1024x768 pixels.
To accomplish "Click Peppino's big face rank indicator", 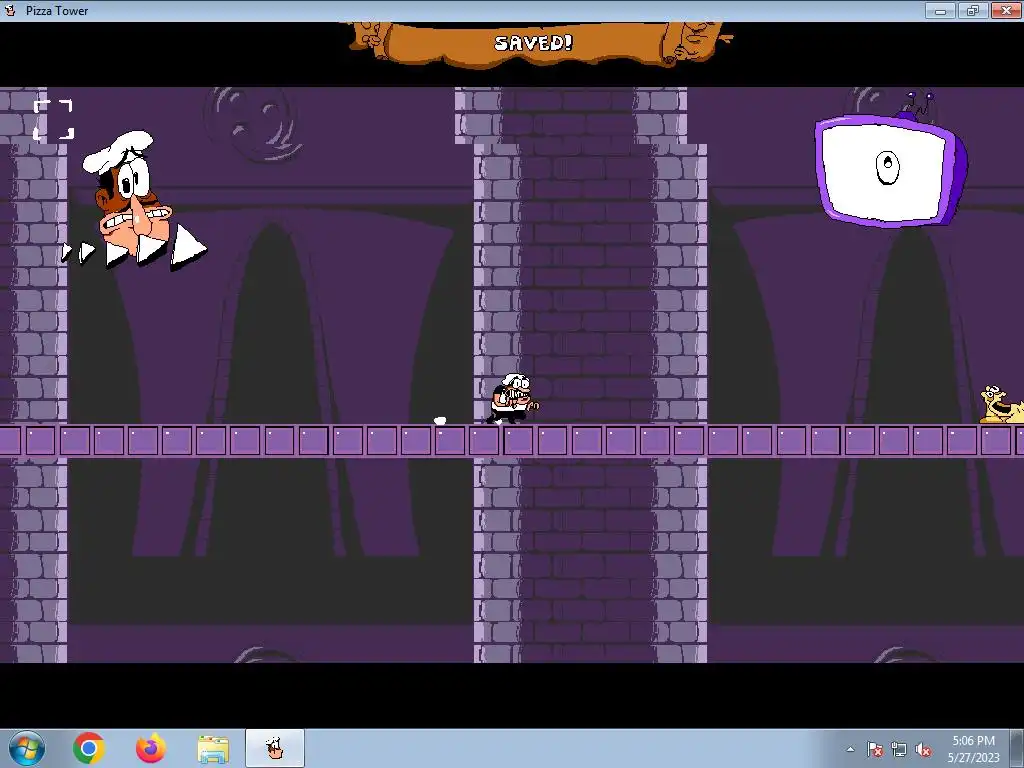I will 127,192.
